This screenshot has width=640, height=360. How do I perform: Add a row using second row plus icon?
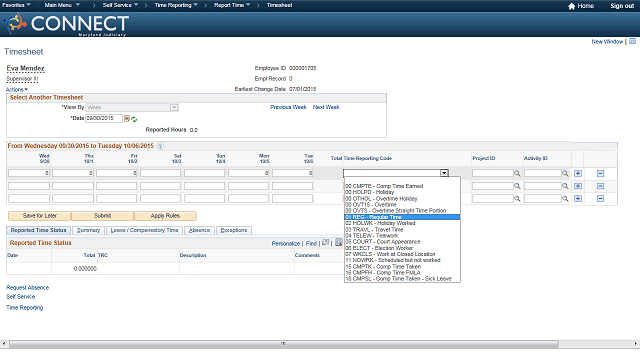[578, 186]
